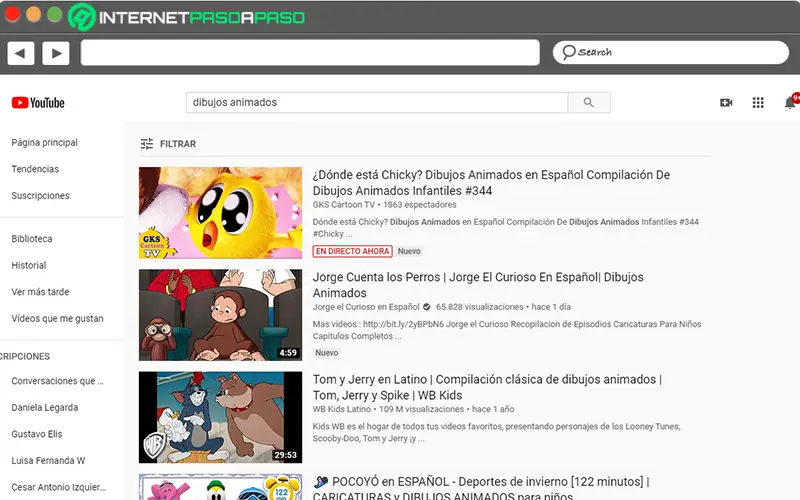Open the ¿Dónde está Chicky? video thumbnail
Image resolution: width=800 pixels, height=500 pixels.
pos(220,213)
